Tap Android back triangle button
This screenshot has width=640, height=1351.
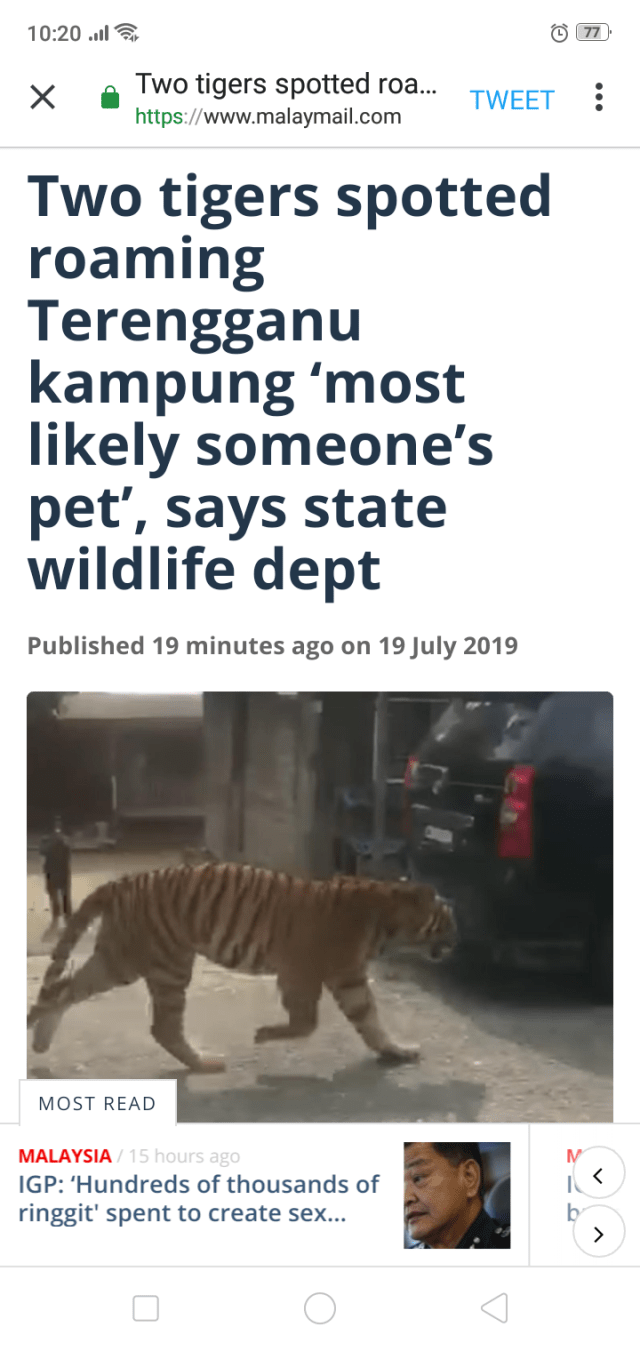(494, 1308)
